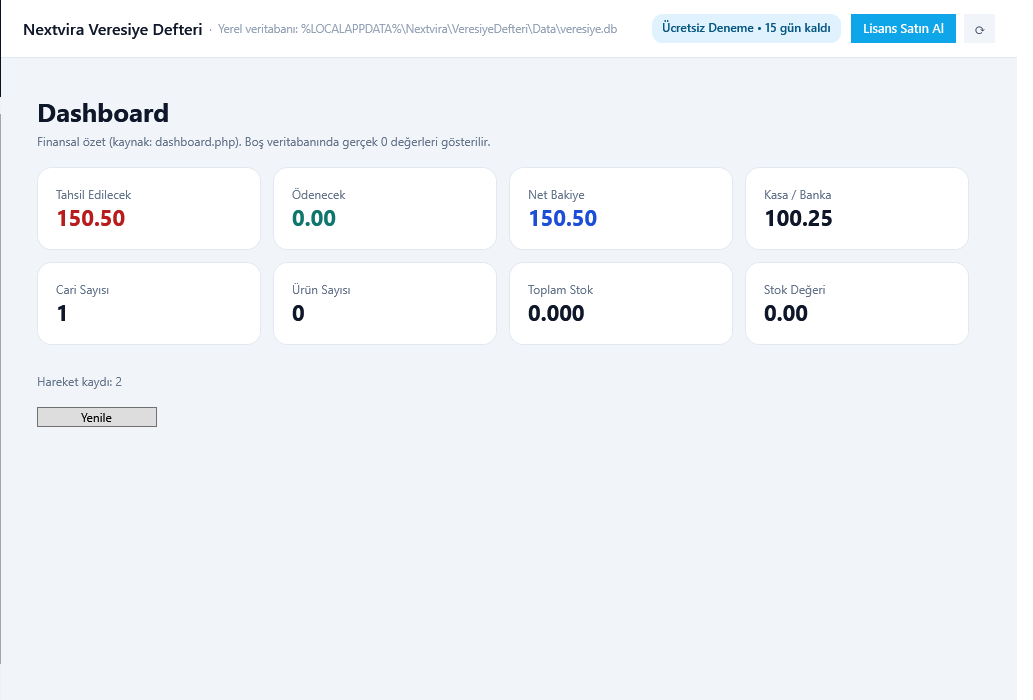Click the Ürün Sayısı count of 0
1033x700 pixels.
[298, 313]
